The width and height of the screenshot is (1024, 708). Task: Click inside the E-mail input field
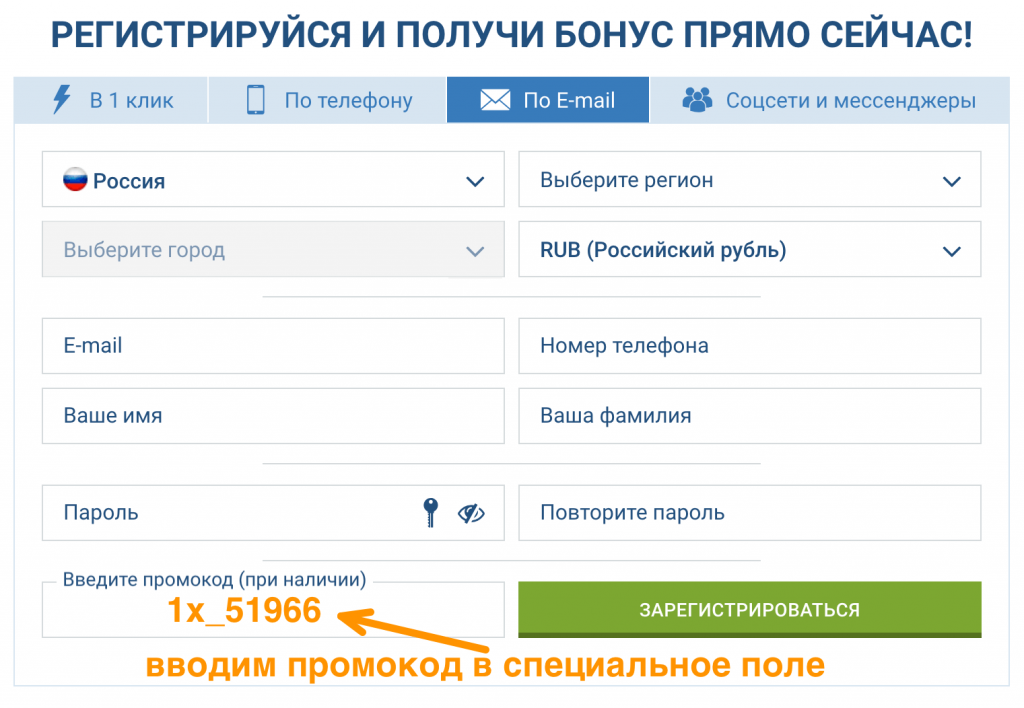coord(272,346)
